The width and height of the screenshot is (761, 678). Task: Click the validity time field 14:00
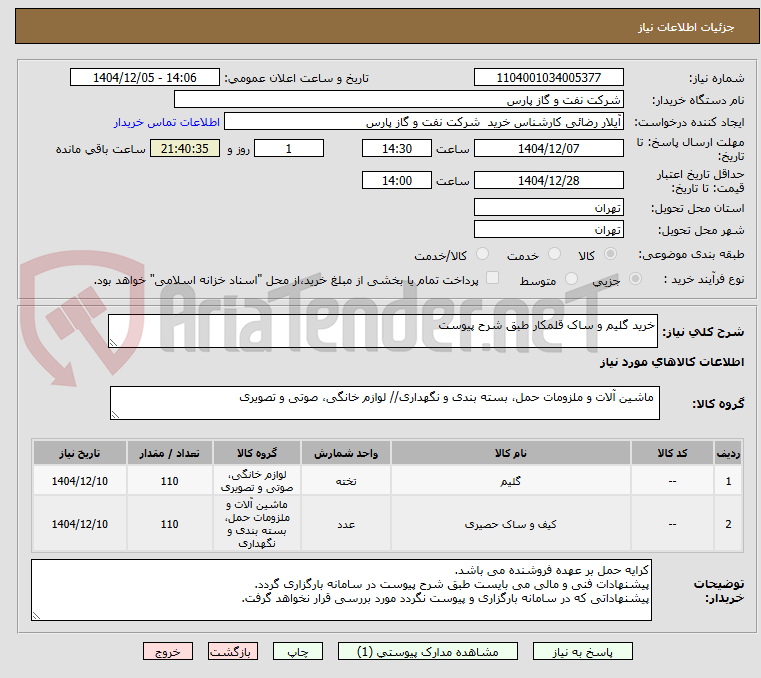pyautogui.click(x=397, y=180)
